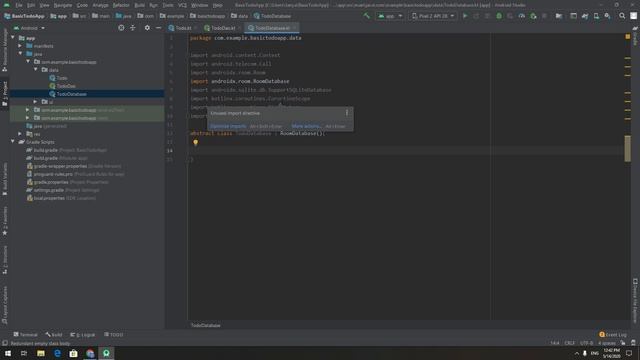640x360 pixels.
Task: Select gradle.properties in the project tree
Action: click(51, 182)
